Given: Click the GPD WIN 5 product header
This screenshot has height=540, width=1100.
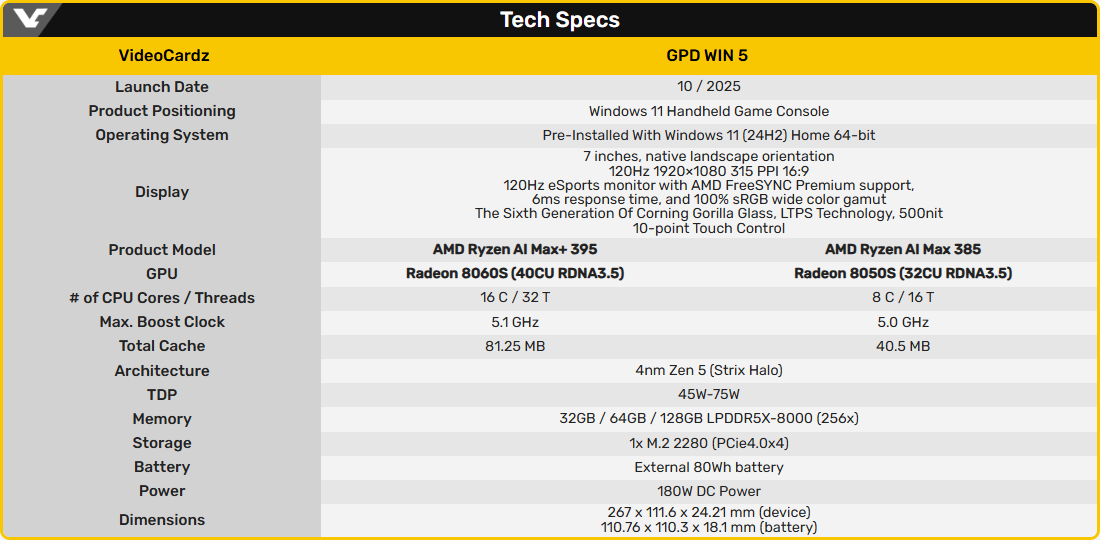Looking at the screenshot, I should pyautogui.click(x=708, y=56).
